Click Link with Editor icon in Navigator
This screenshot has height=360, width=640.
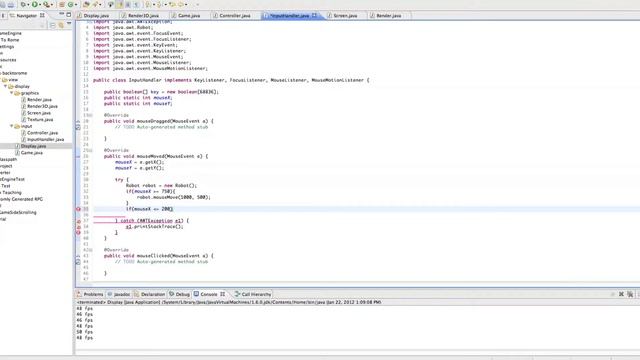[x=61, y=25]
